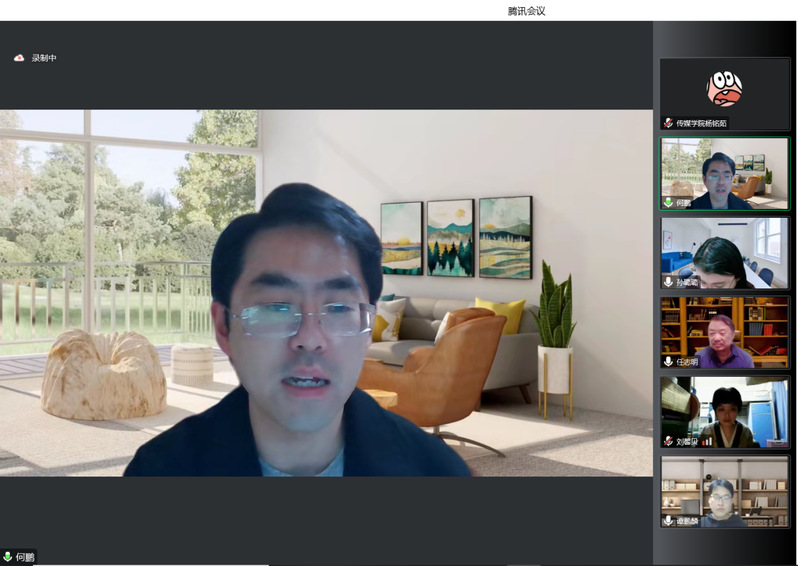
Task: Click the green microphone icon beside bottom-left 何鹏
Action: click(x=8, y=557)
